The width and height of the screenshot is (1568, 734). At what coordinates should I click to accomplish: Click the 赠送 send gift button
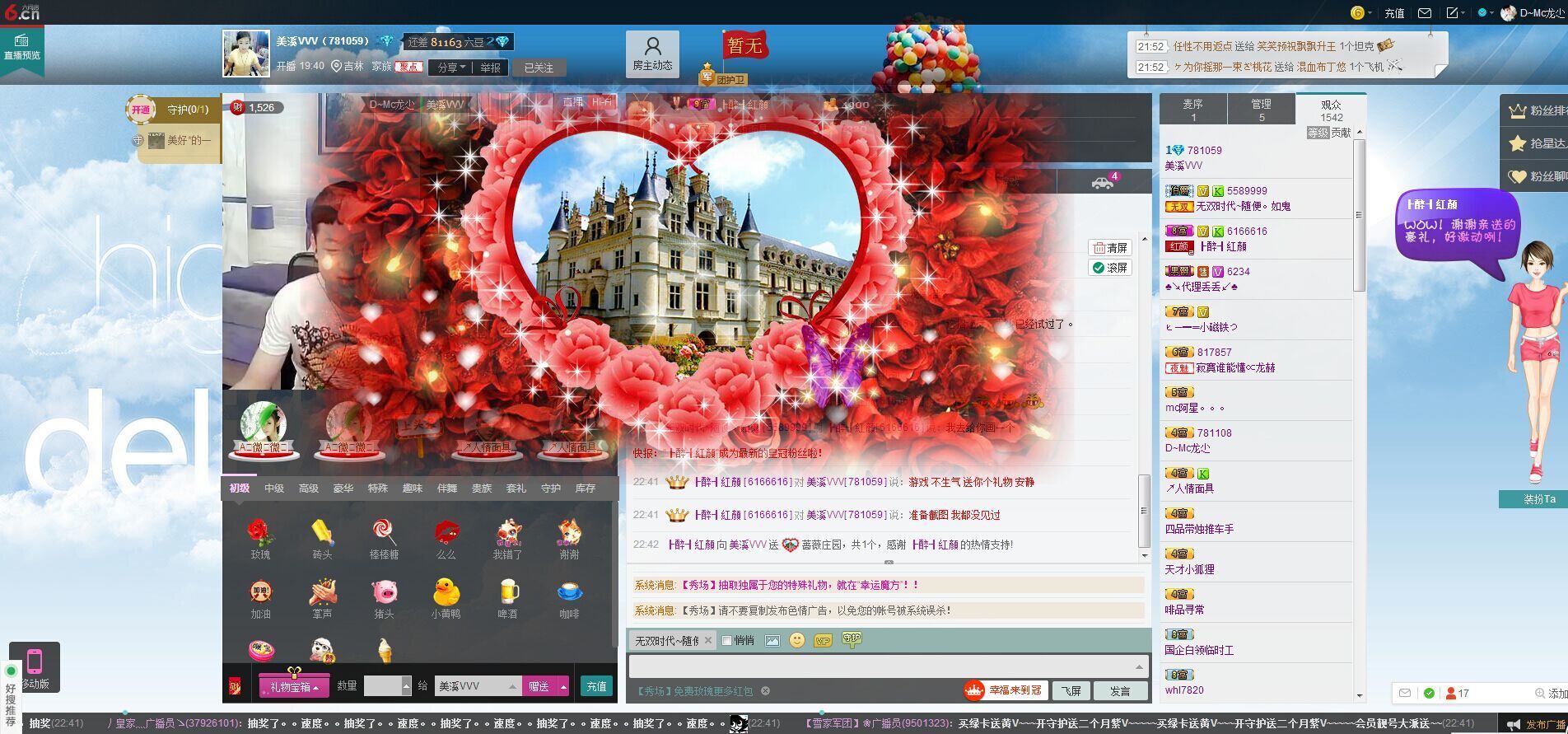tap(540, 685)
